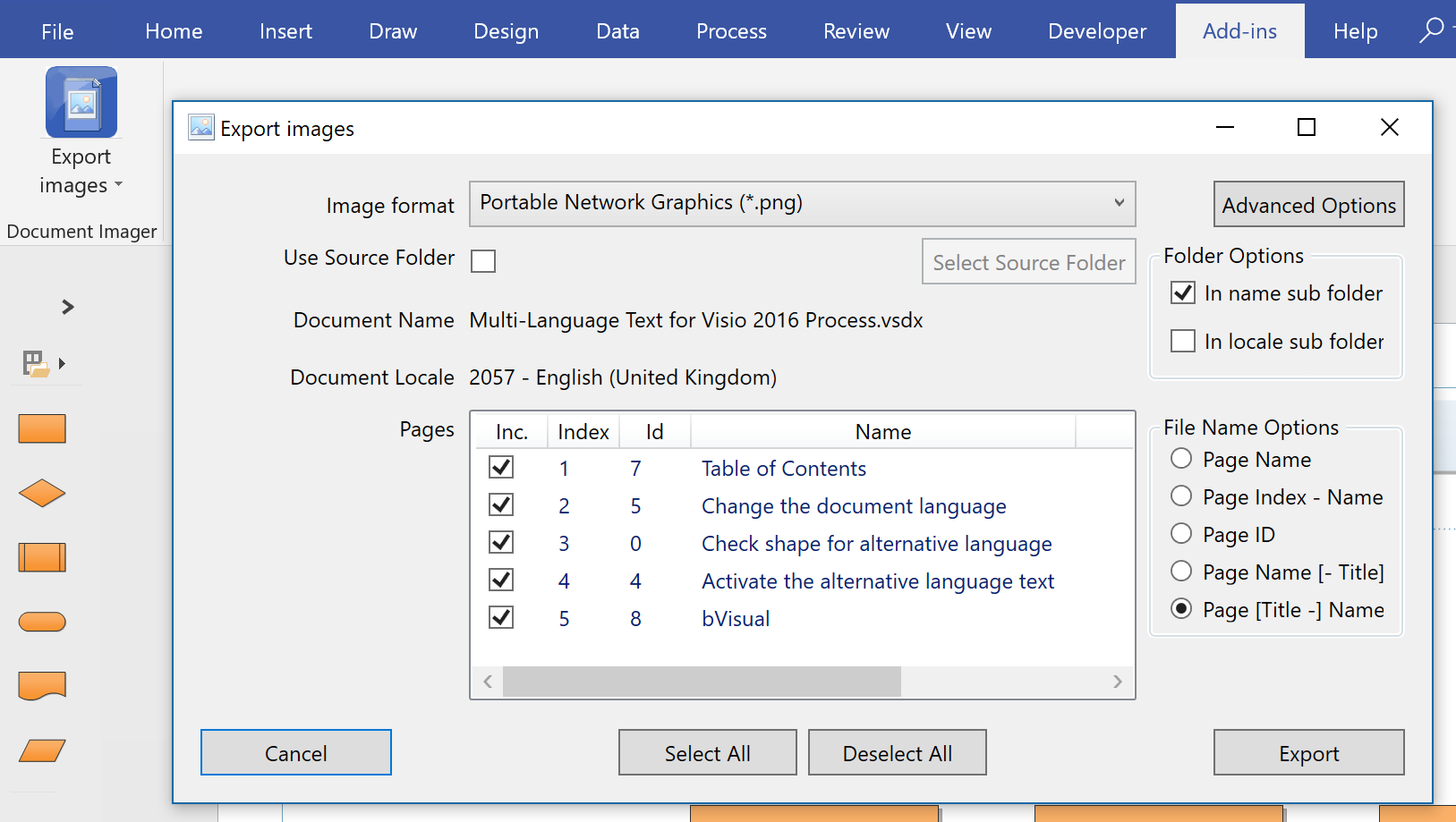The height and width of the screenshot is (822, 1456).
Task: Open the Developer tab
Action: 1096,30
